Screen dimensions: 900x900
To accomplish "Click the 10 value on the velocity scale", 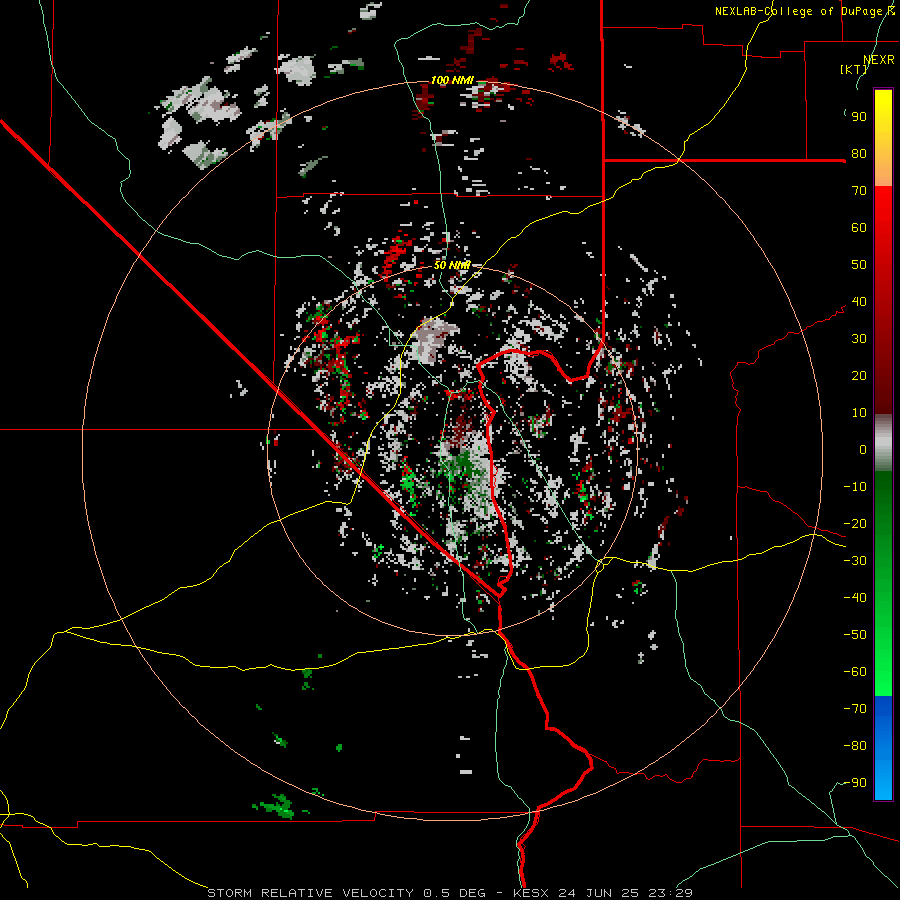I will [x=859, y=413].
